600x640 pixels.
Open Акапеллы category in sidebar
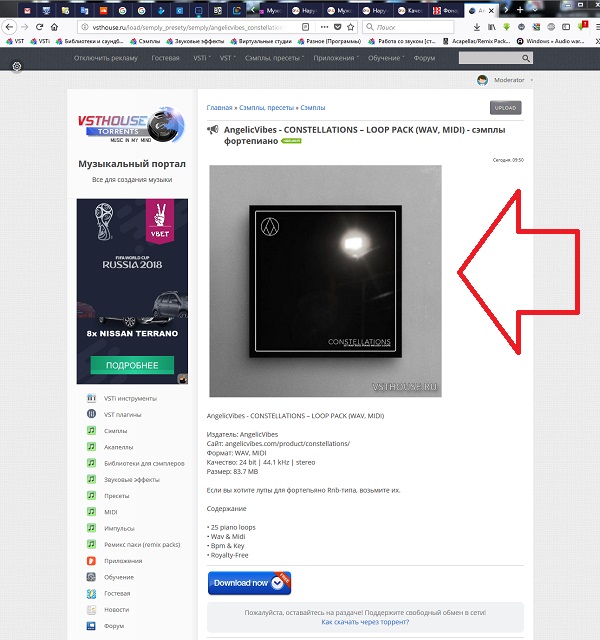pyautogui.click(x=118, y=447)
